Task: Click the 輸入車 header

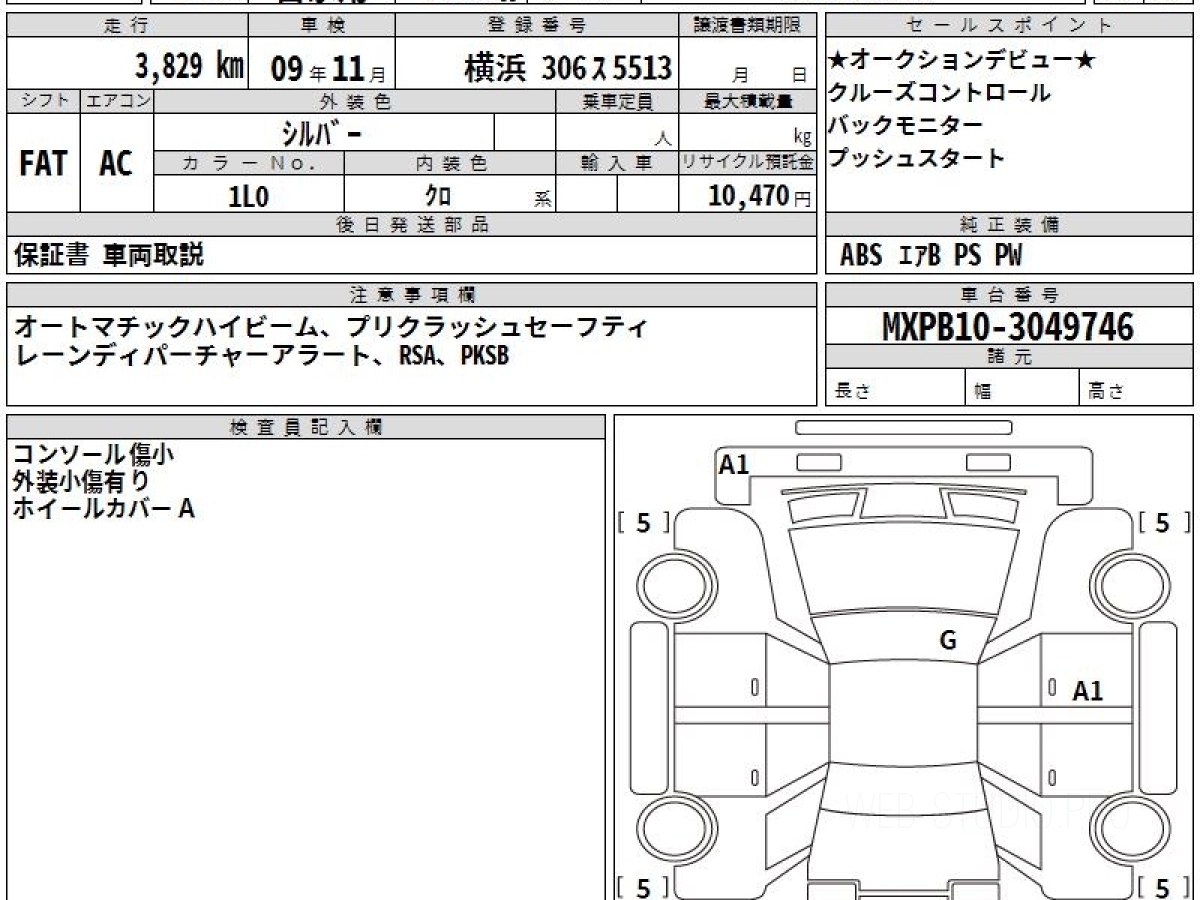Action: (x=617, y=163)
